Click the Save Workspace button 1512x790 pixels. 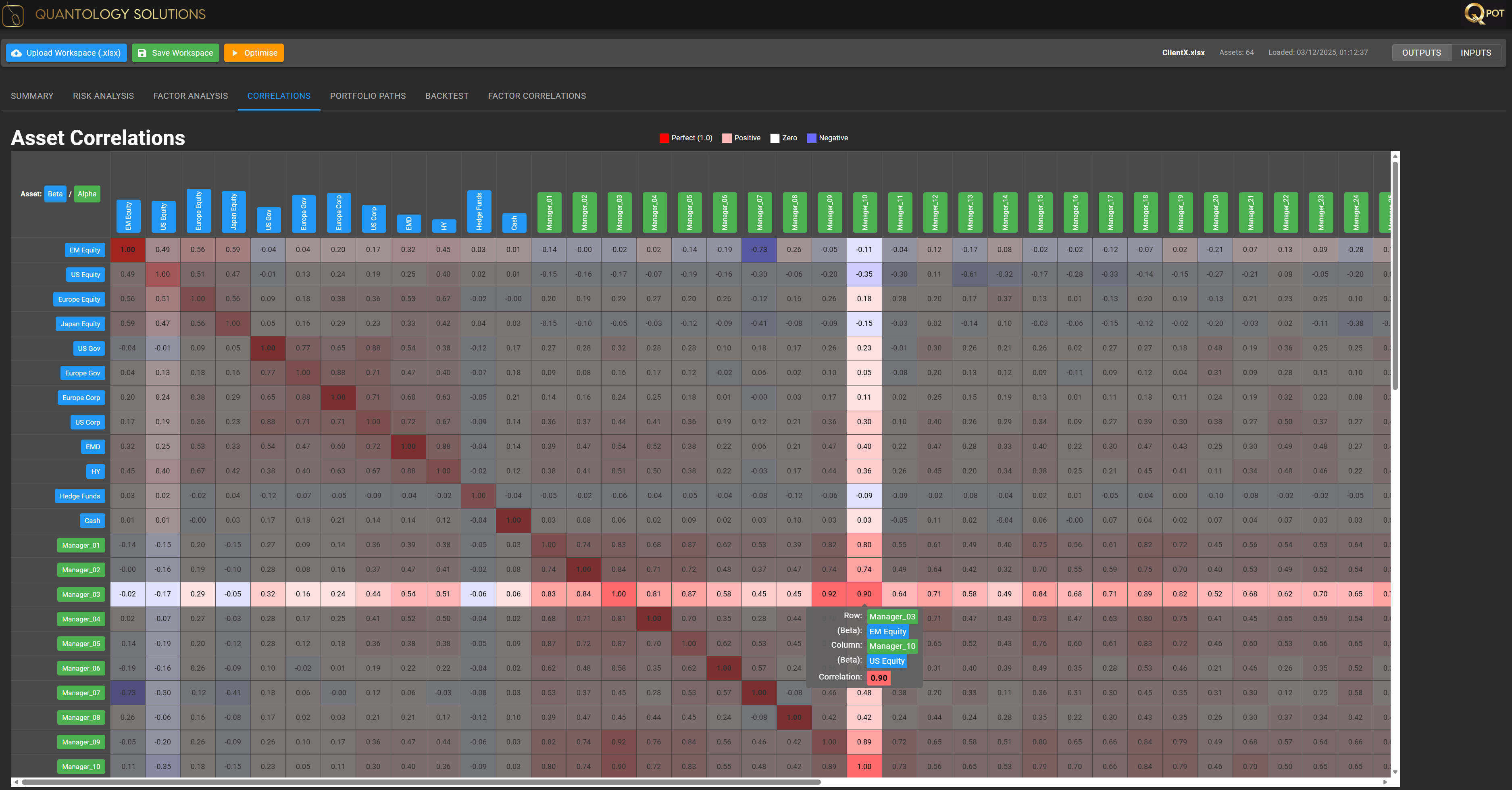coord(175,53)
